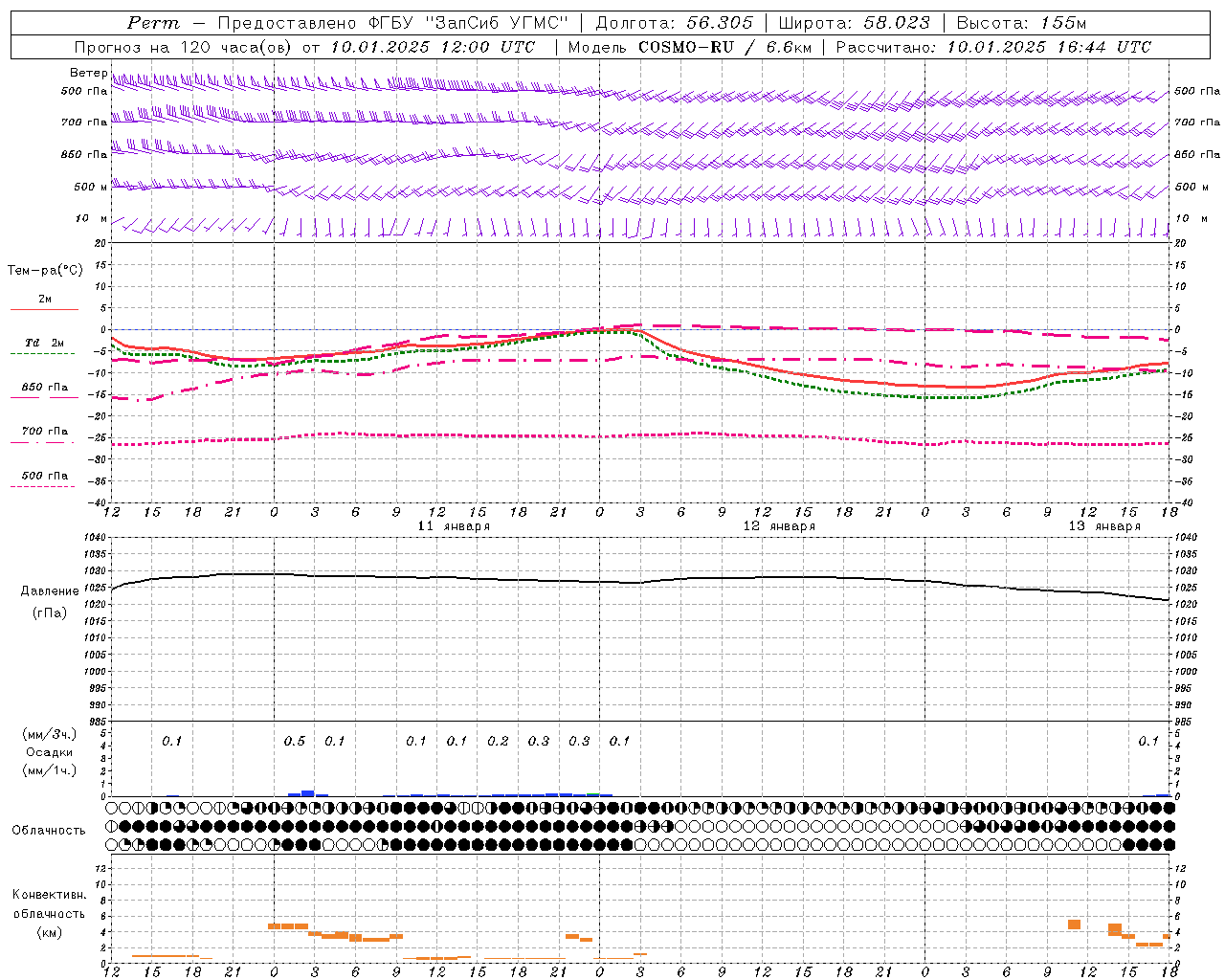The image size is (1225, 980).
Task: Click the red solid line sample under "2м"
Action: click(x=45, y=309)
